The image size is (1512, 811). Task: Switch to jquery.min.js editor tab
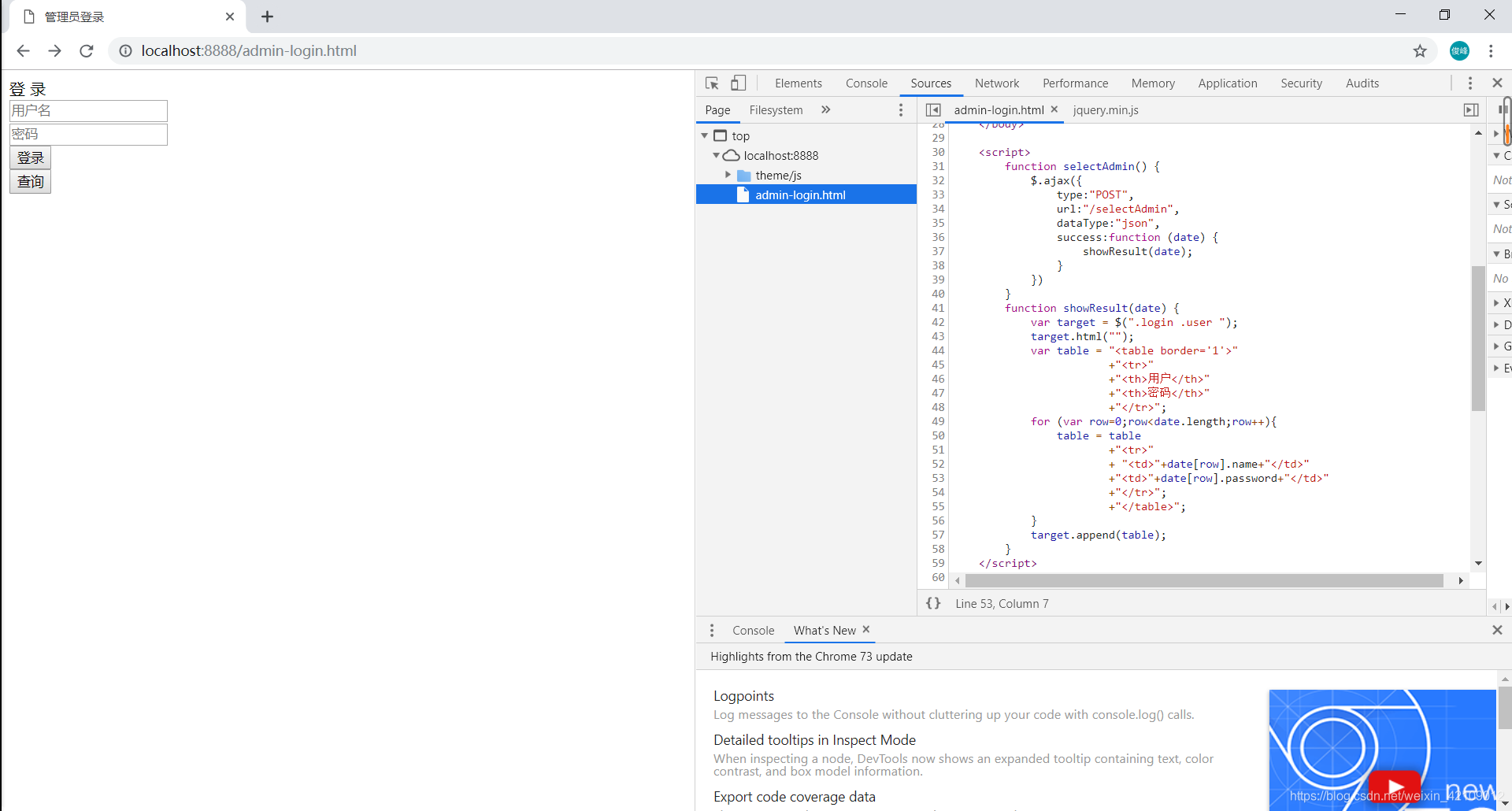point(1106,110)
